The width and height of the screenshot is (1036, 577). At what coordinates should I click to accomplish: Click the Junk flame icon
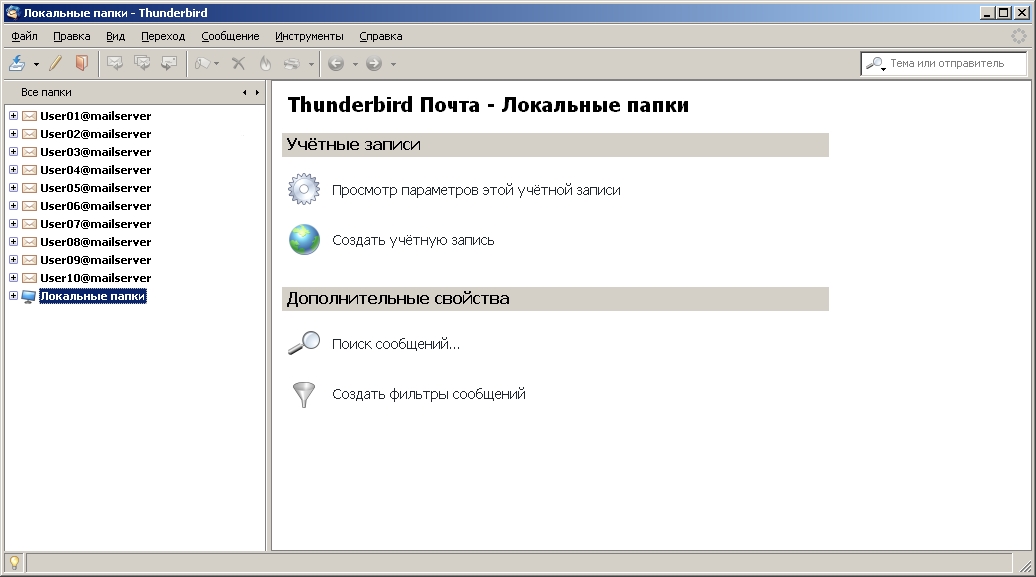[265, 63]
